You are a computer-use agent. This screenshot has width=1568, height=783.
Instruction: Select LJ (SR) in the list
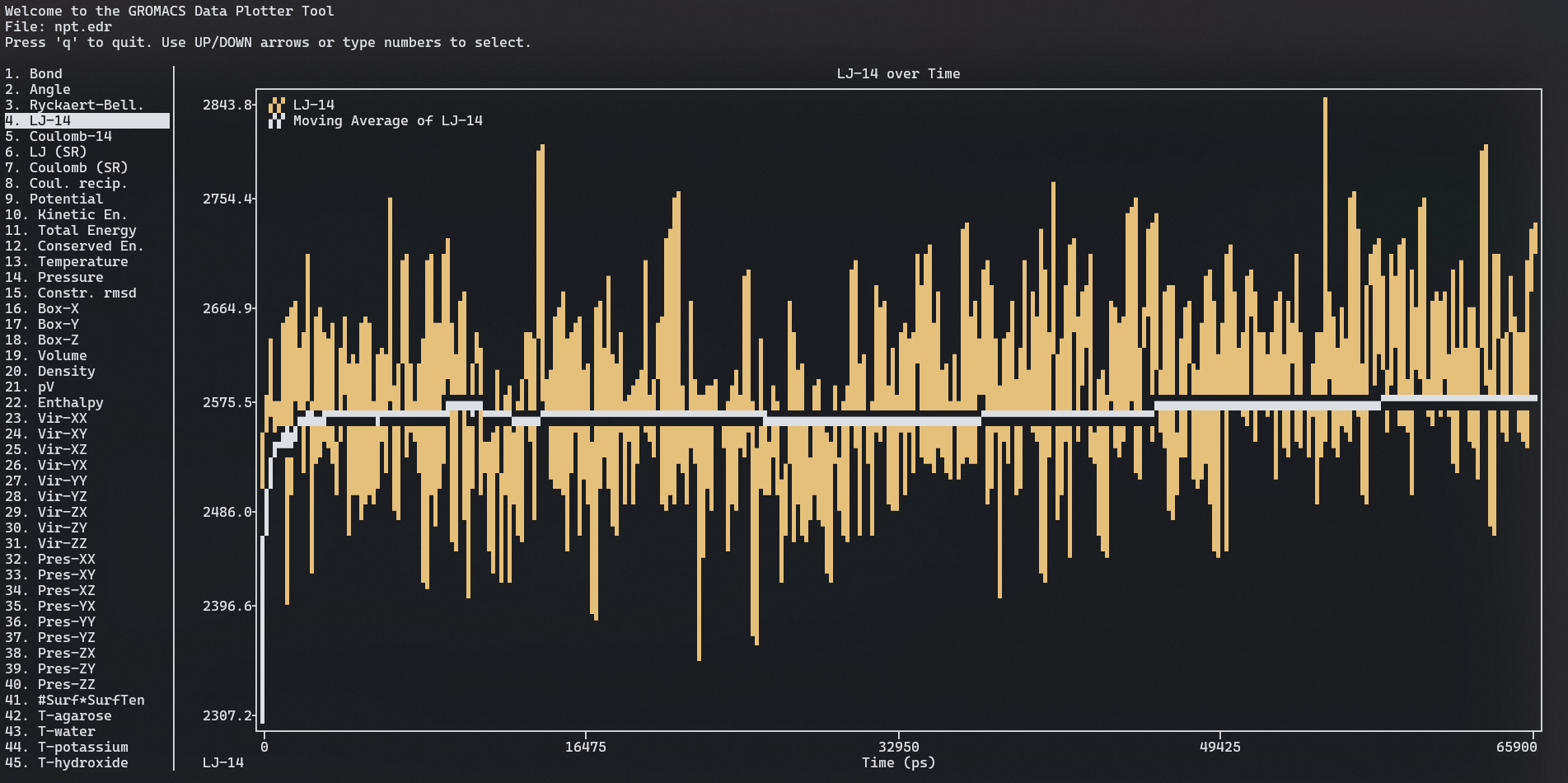point(46,152)
